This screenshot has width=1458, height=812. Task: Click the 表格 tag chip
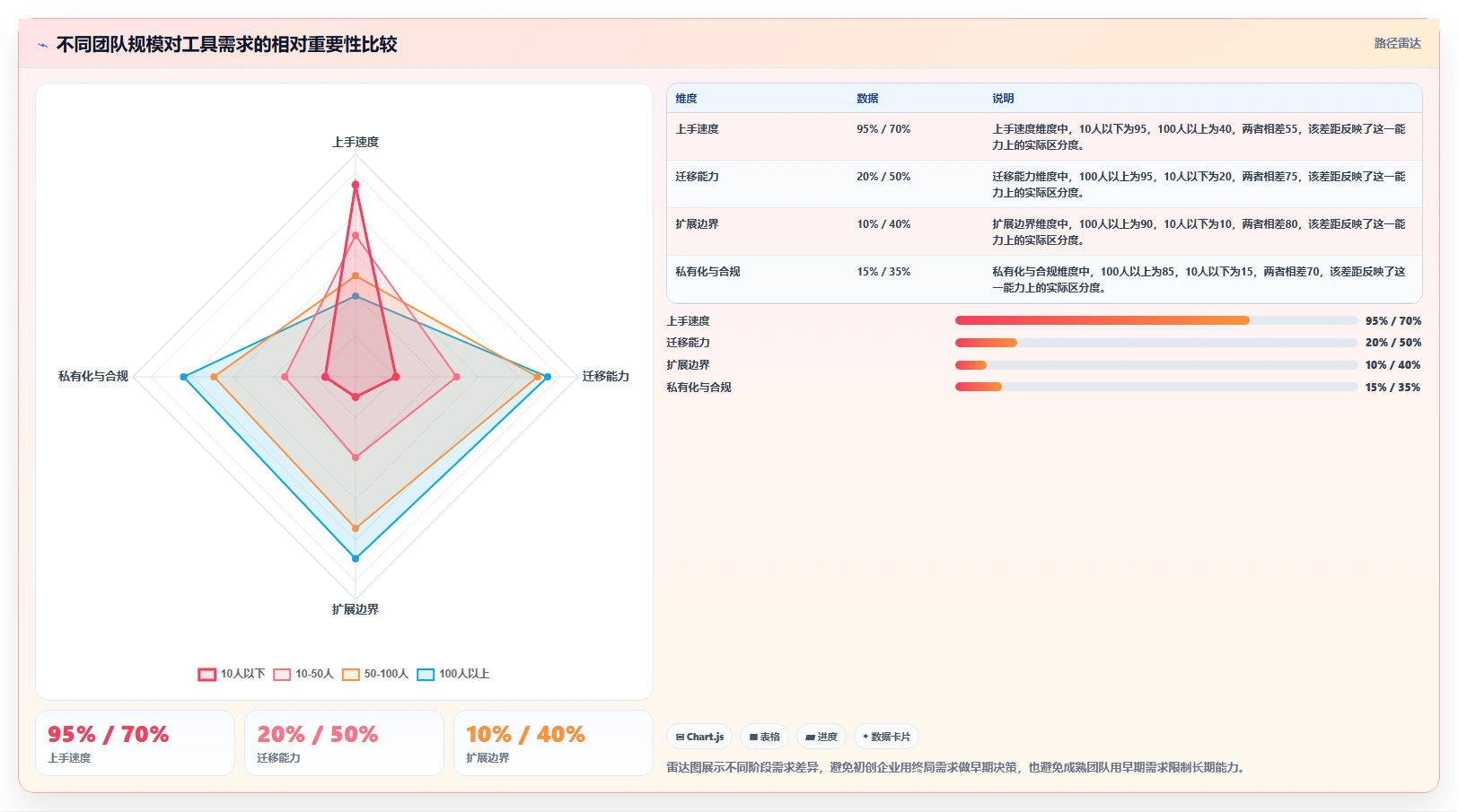click(765, 737)
